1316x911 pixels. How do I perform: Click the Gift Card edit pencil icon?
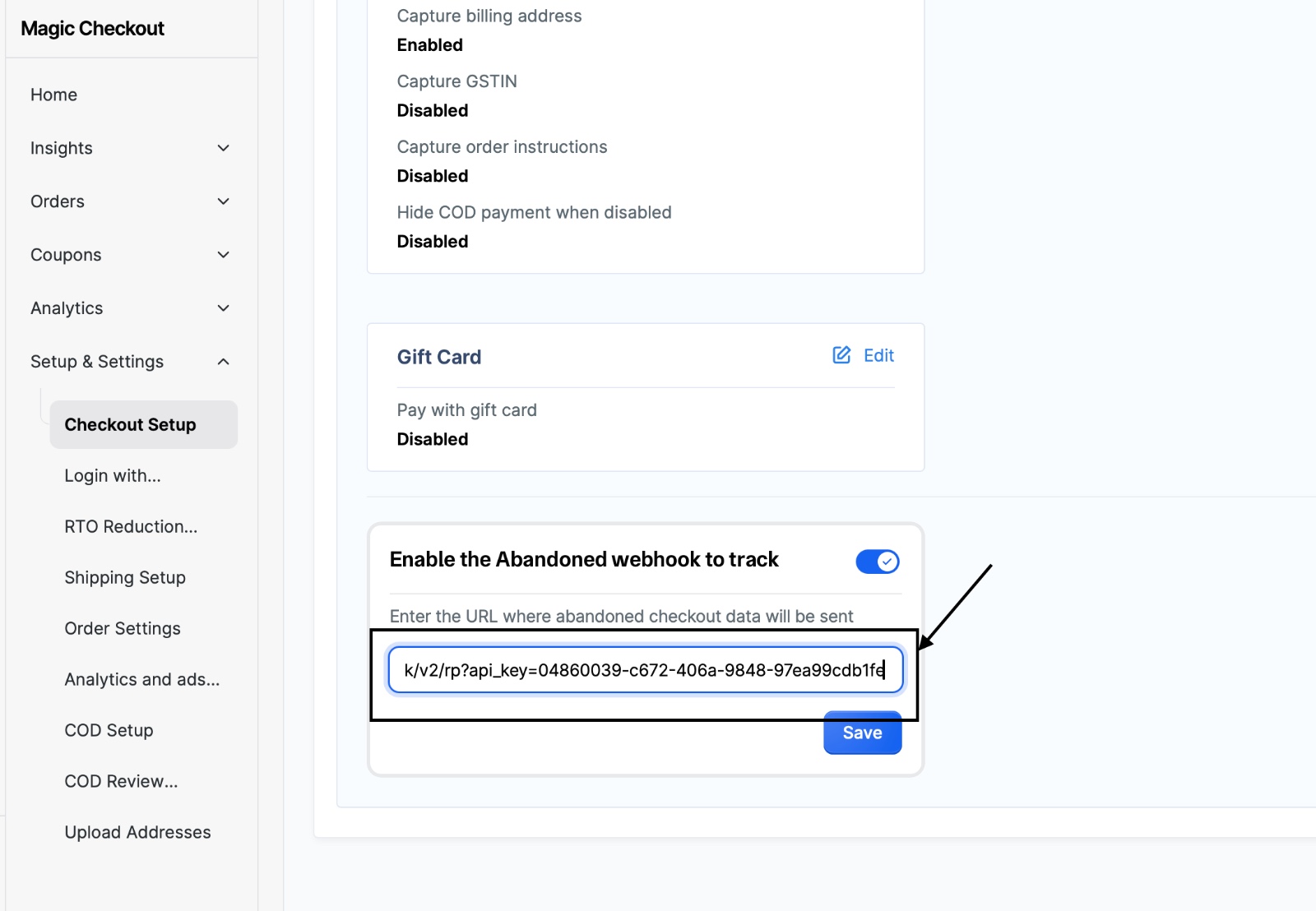(841, 355)
